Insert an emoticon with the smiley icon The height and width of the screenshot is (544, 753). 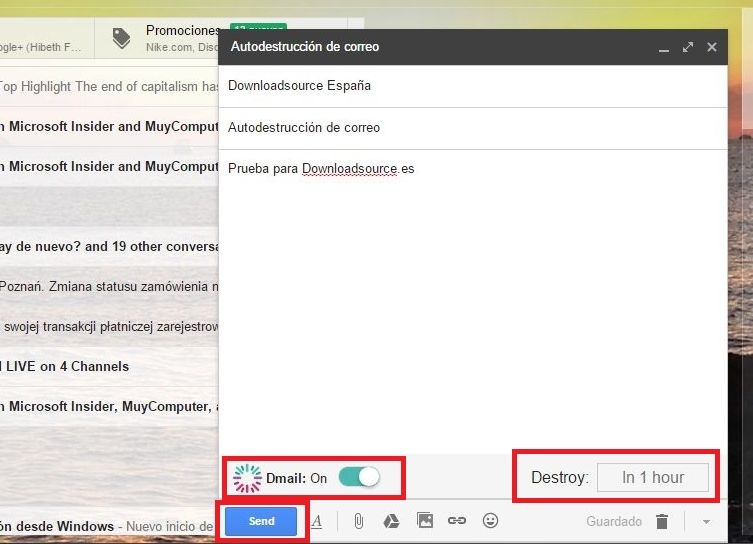[490, 520]
